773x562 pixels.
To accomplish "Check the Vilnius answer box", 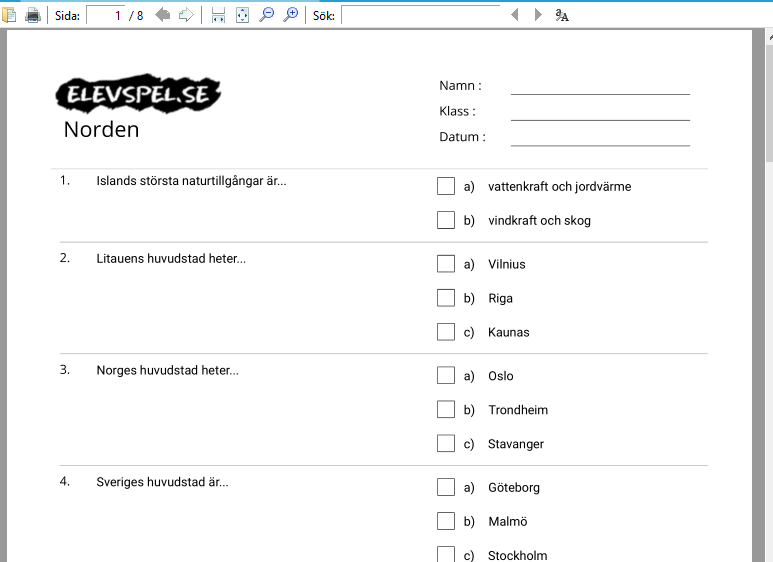I will click(x=446, y=264).
